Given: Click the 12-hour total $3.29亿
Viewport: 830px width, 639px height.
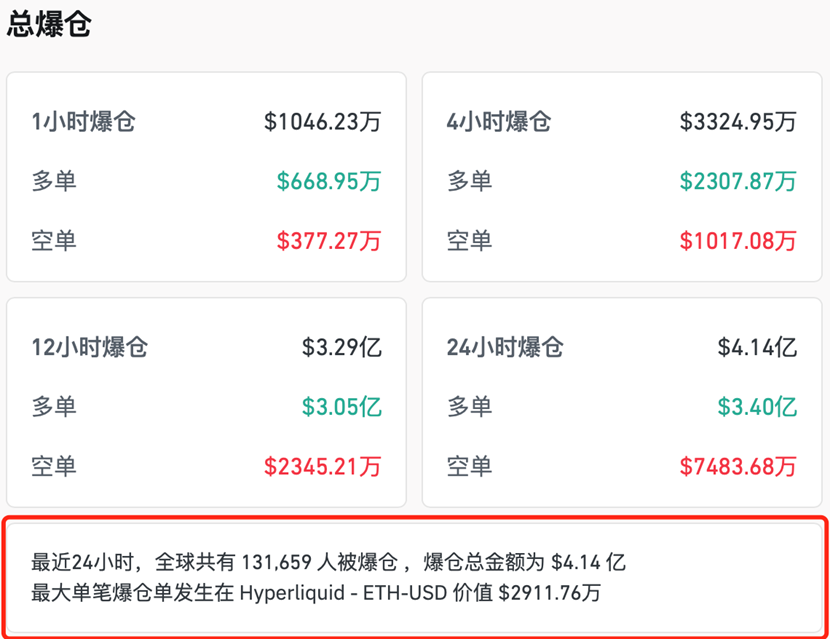Looking at the screenshot, I should click(x=342, y=348).
